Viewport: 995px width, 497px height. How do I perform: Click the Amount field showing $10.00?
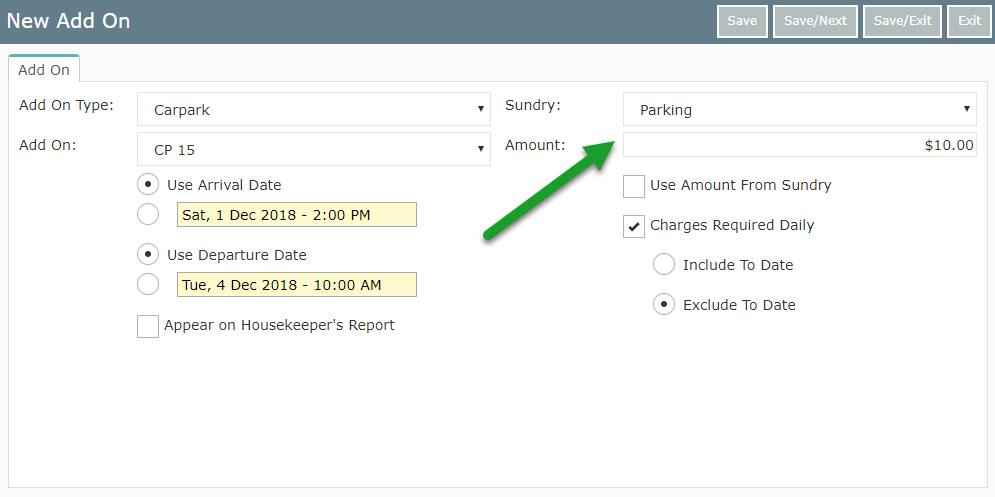pyautogui.click(x=800, y=145)
